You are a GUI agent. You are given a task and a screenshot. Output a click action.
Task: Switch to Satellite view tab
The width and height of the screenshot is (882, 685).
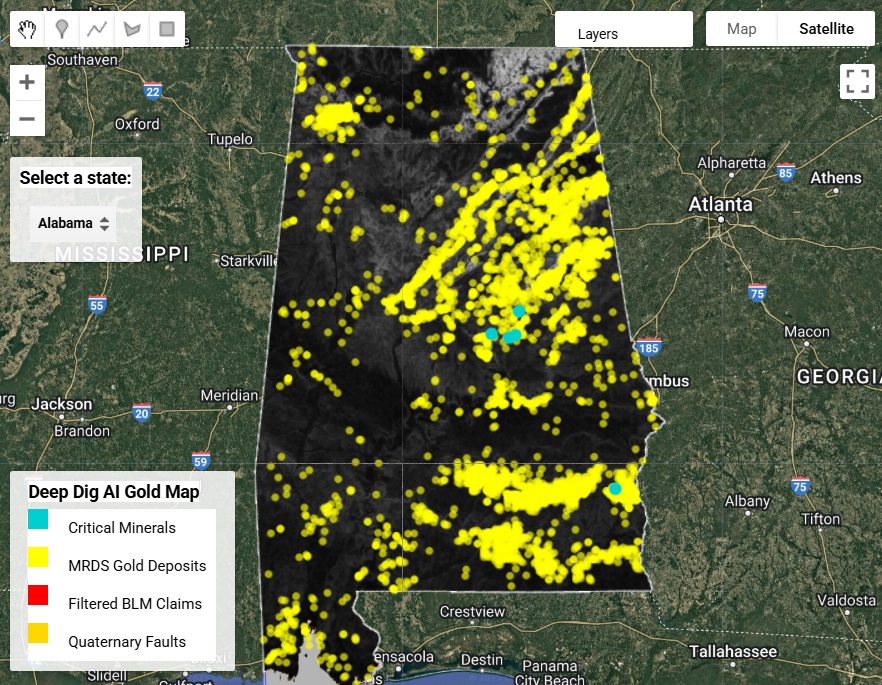(x=826, y=29)
